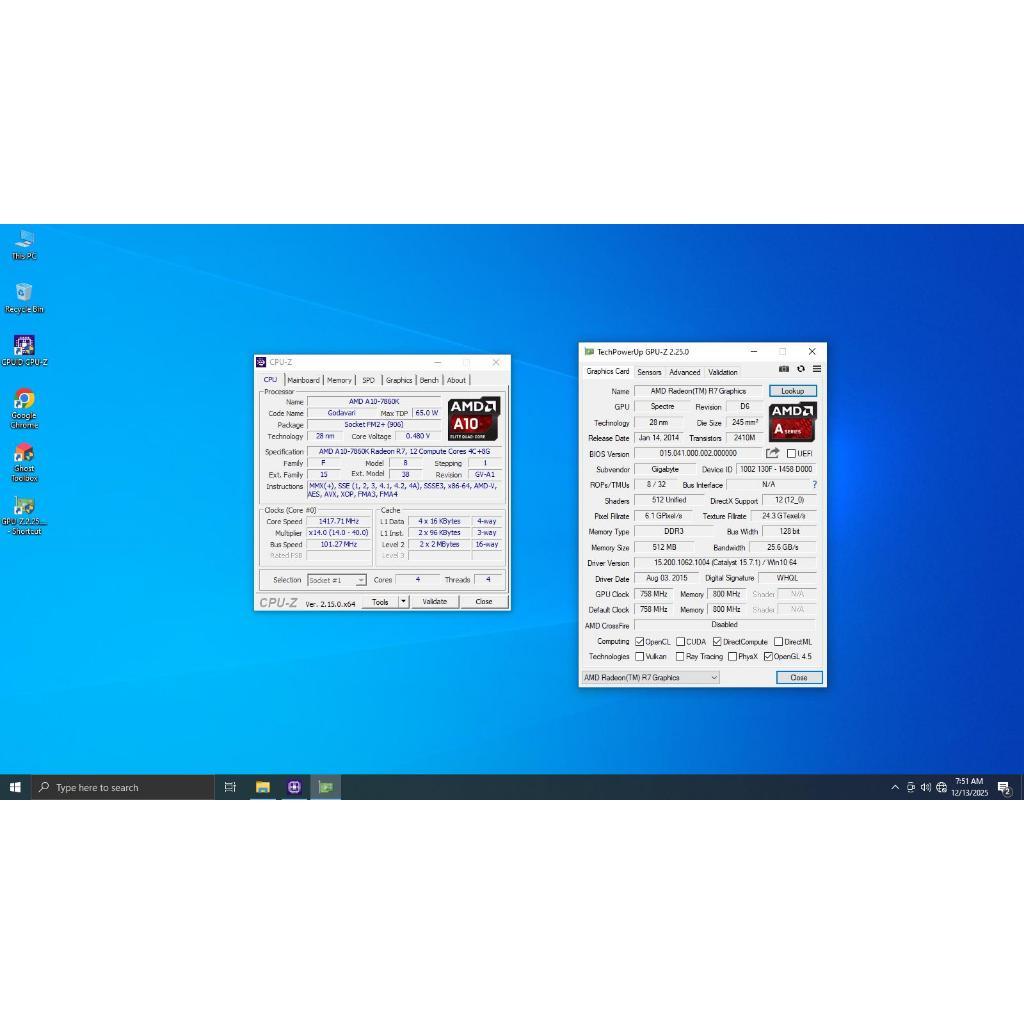Click the GPU-Z refresh icon
This screenshot has width=1024, height=1024.
pyautogui.click(x=801, y=369)
